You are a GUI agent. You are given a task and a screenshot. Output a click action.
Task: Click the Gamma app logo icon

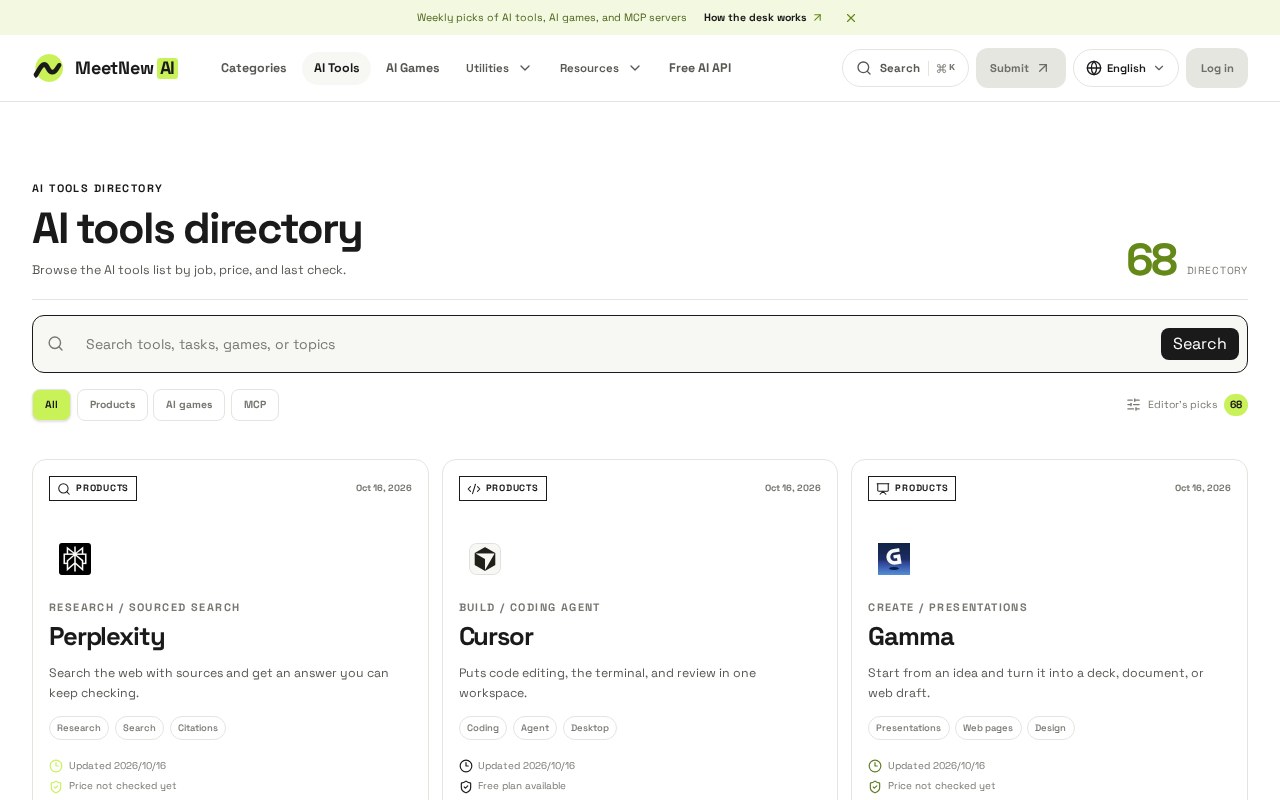pos(894,559)
